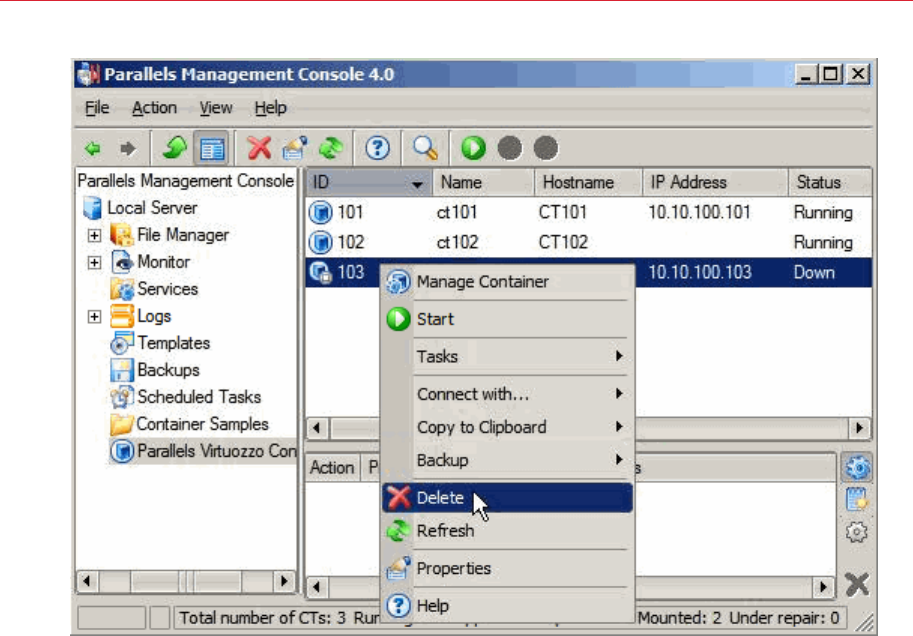Sort by the Hostname column header
The height and width of the screenshot is (636, 913).
588,183
